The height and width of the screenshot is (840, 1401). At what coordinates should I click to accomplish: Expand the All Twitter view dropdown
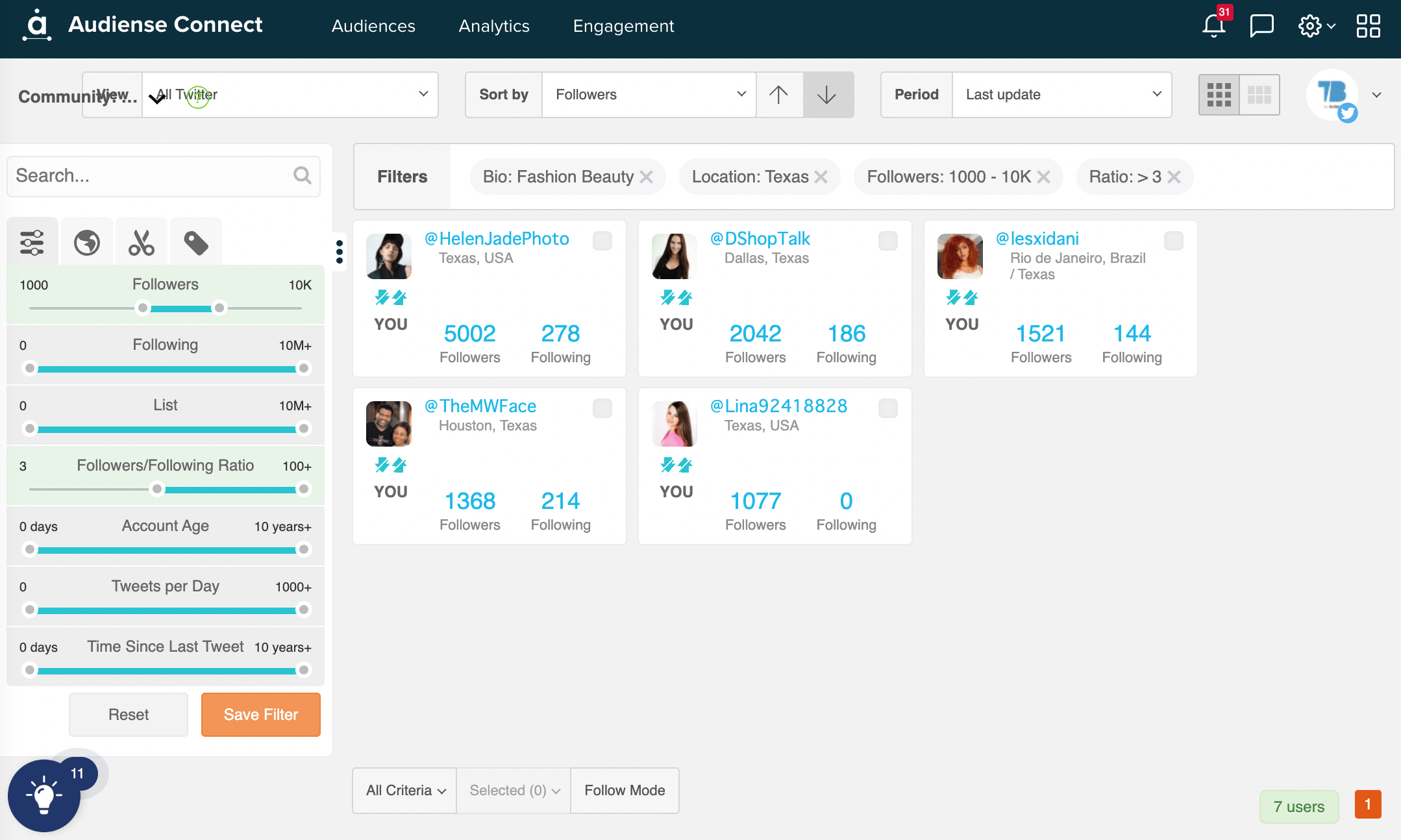(x=424, y=94)
